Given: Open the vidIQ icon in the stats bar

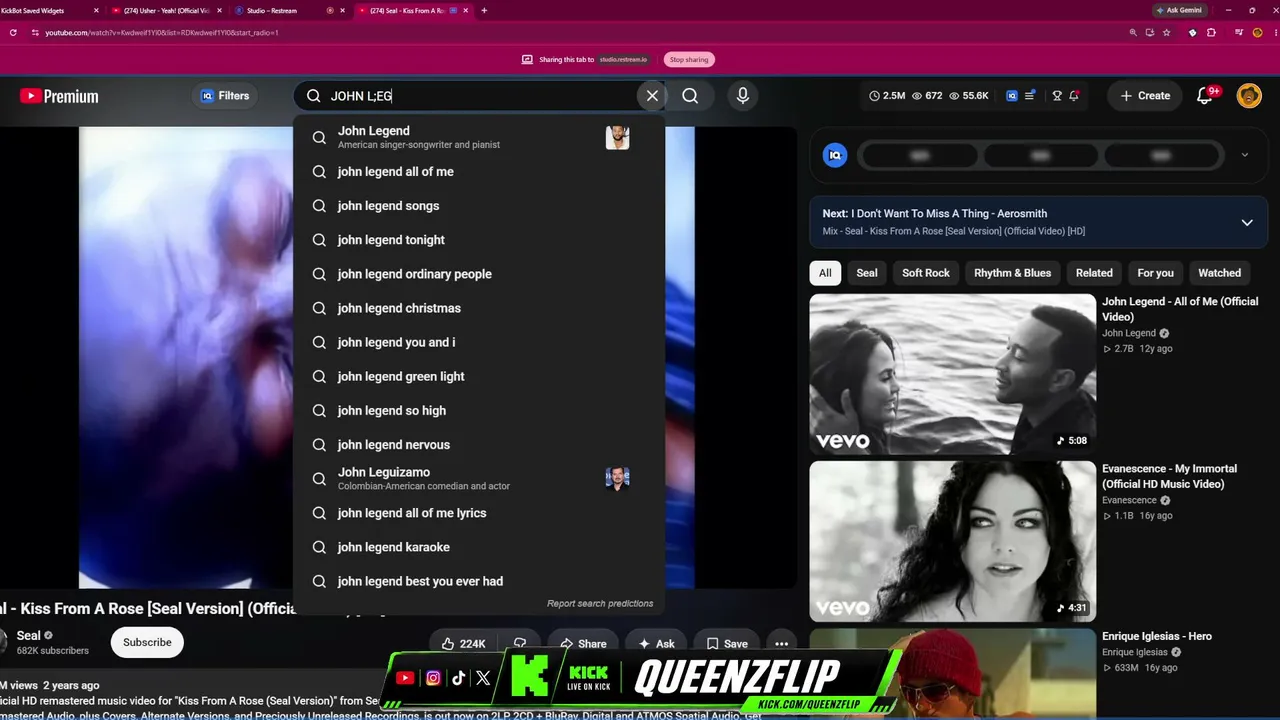Looking at the screenshot, I should [1012, 96].
